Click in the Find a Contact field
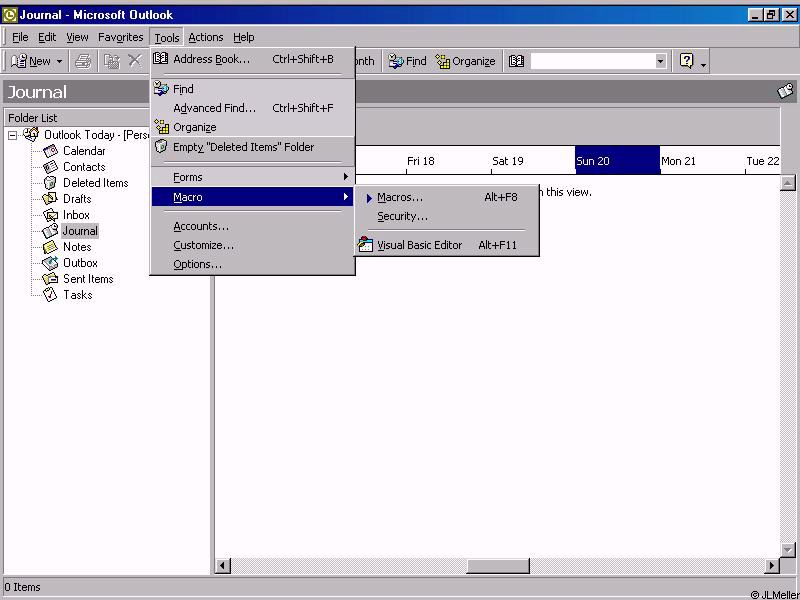This screenshot has width=800, height=600. (x=592, y=61)
